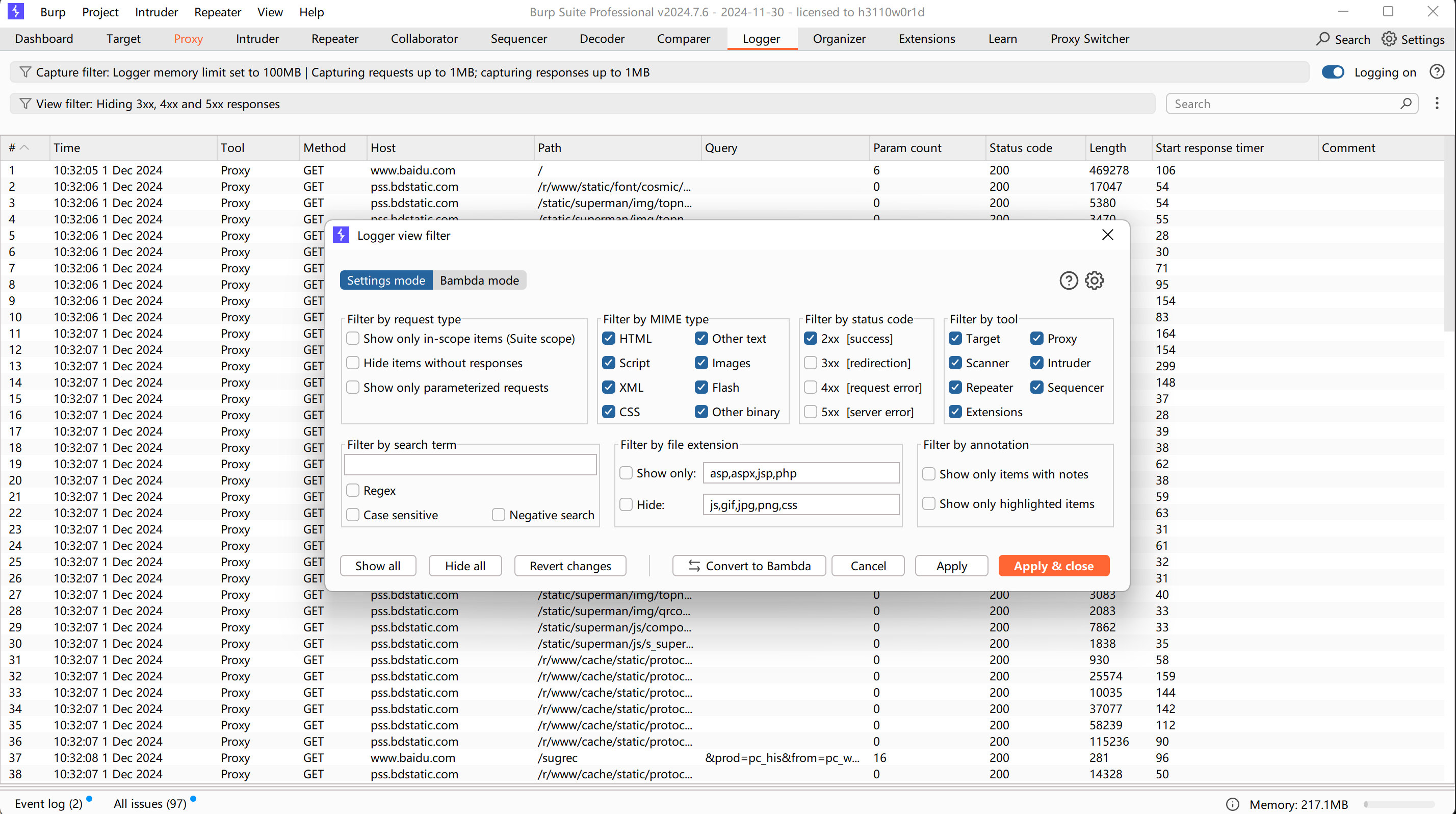Enable 3xx redirection status checkbox
This screenshot has height=814, width=1456.
point(811,363)
